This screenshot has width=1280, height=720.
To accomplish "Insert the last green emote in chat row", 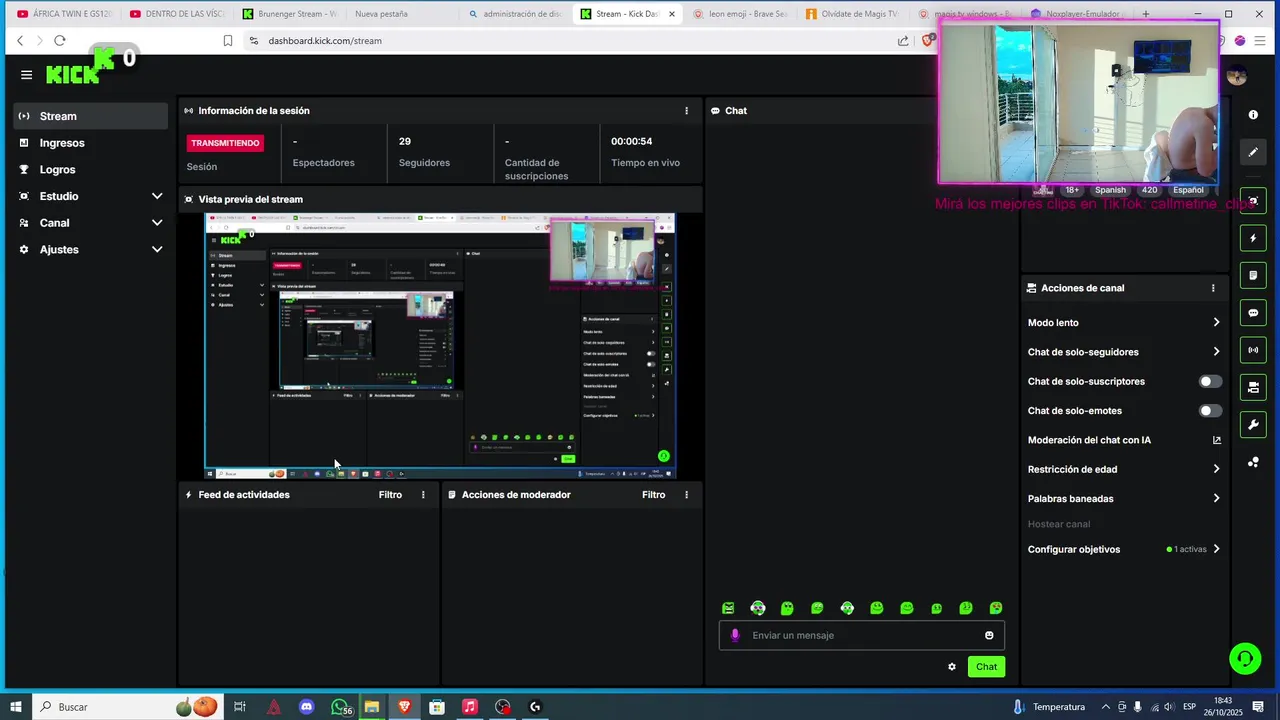I will [x=996, y=608].
